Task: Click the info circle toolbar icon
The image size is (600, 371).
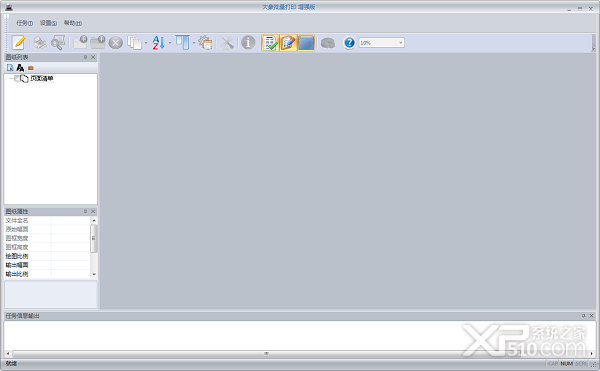Action: pos(248,42)
